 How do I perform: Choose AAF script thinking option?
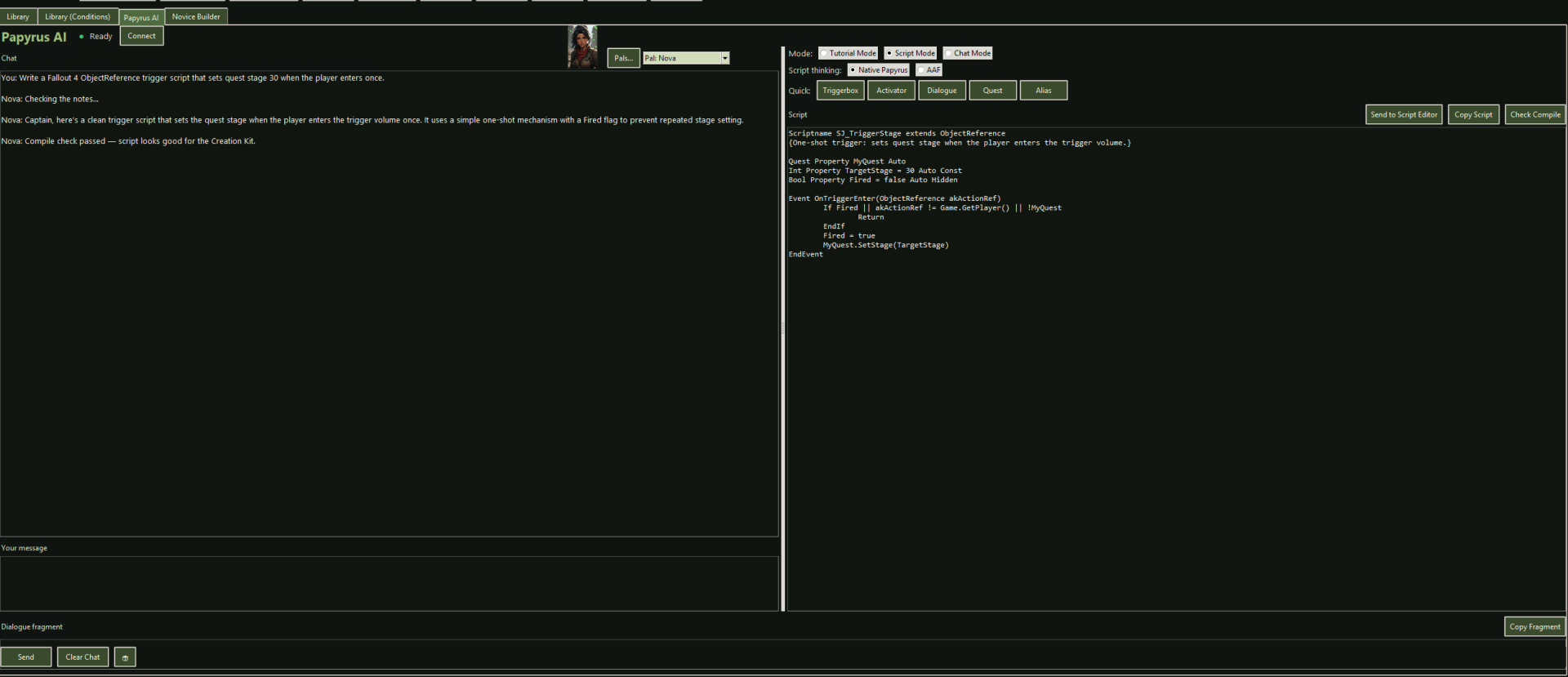(929, 70)
